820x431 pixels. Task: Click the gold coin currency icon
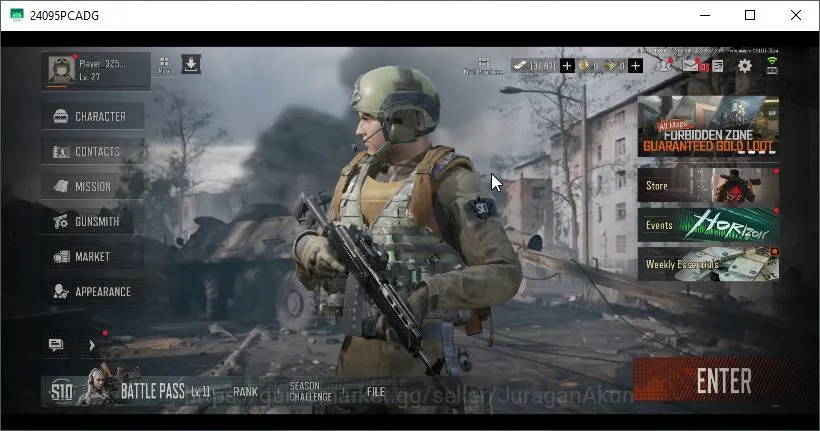tap(584, 66)
